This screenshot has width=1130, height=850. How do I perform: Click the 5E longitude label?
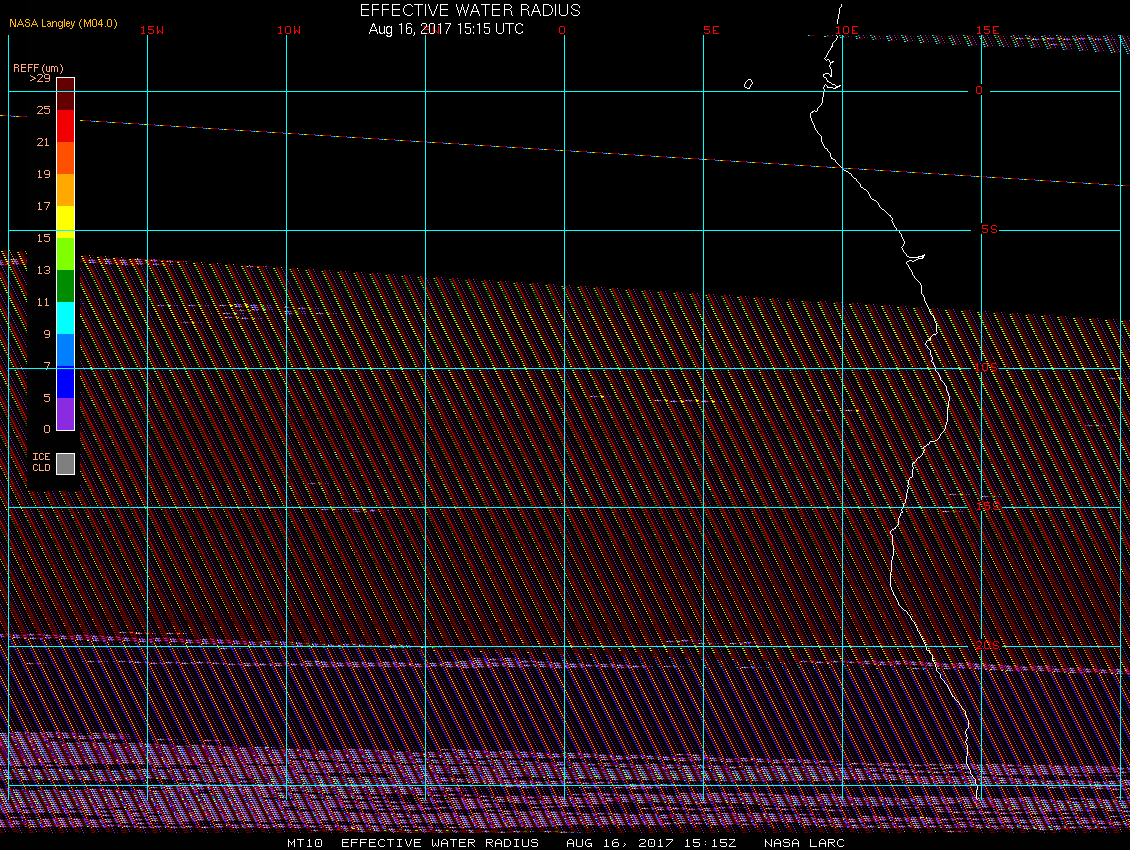[x=711, y=30]
